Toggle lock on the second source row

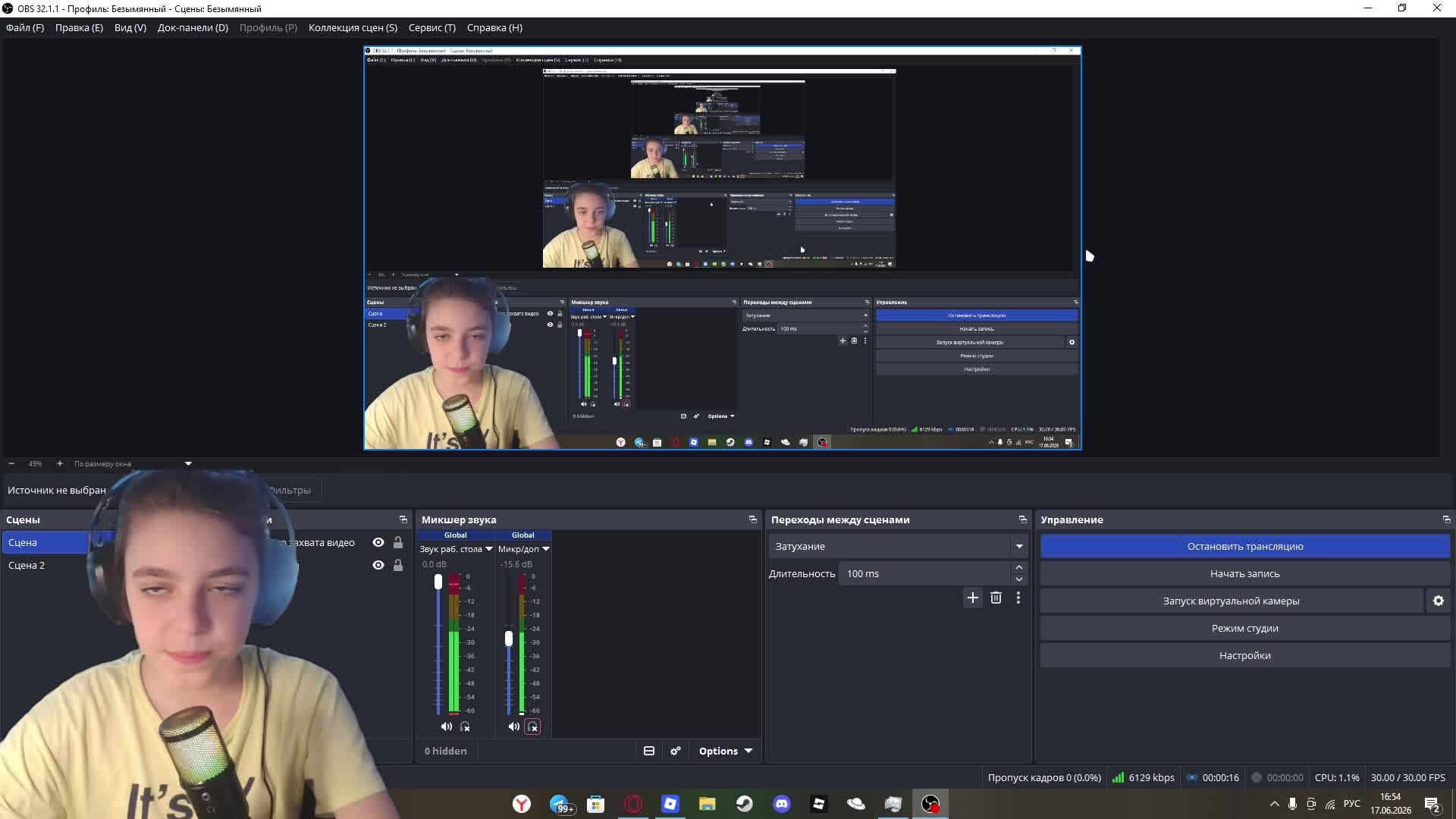tap(398, 565)
